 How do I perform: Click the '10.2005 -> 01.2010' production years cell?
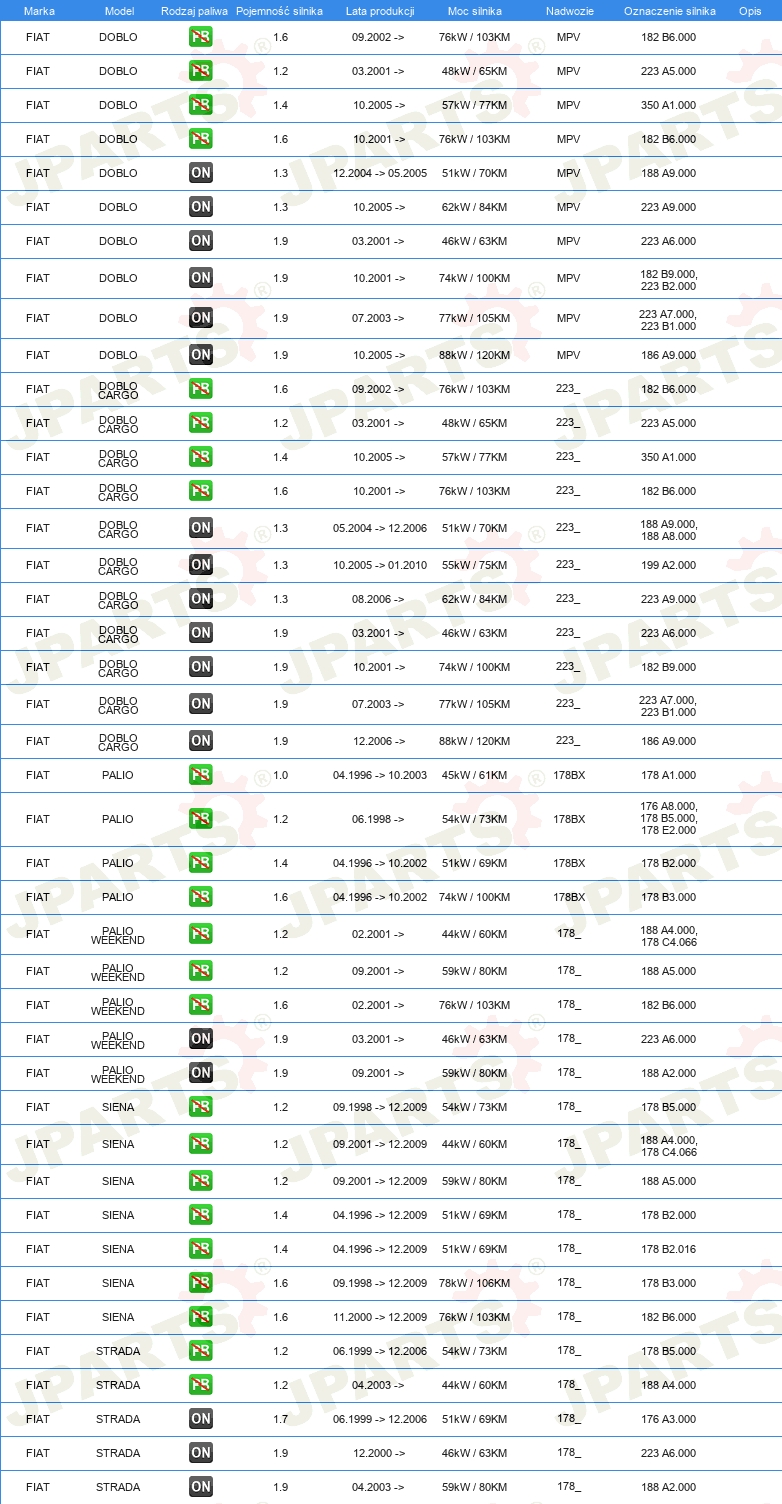[380, 565]
